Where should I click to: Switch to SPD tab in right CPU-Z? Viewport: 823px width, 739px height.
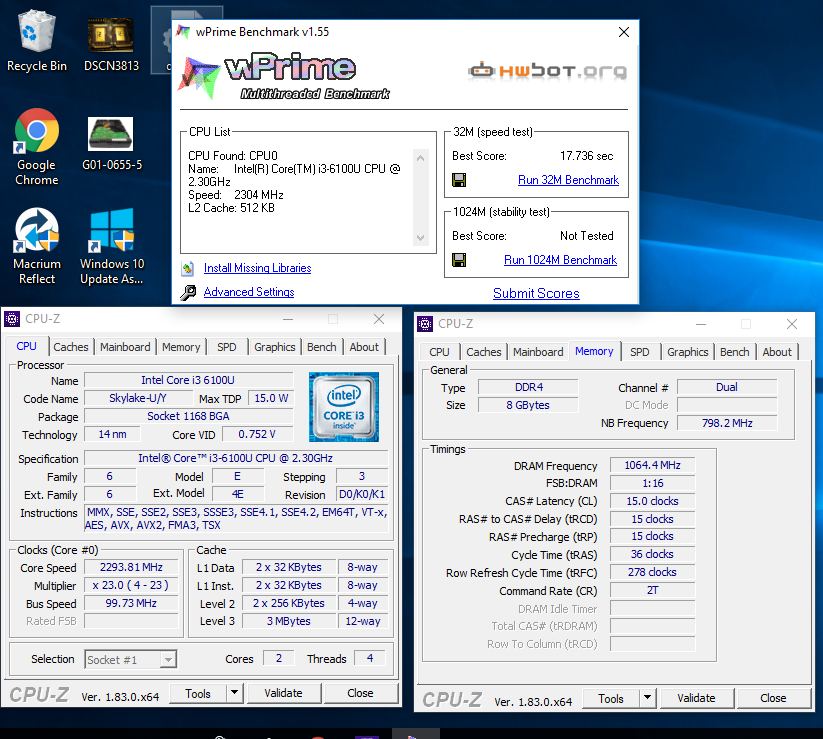click(640, 352)
